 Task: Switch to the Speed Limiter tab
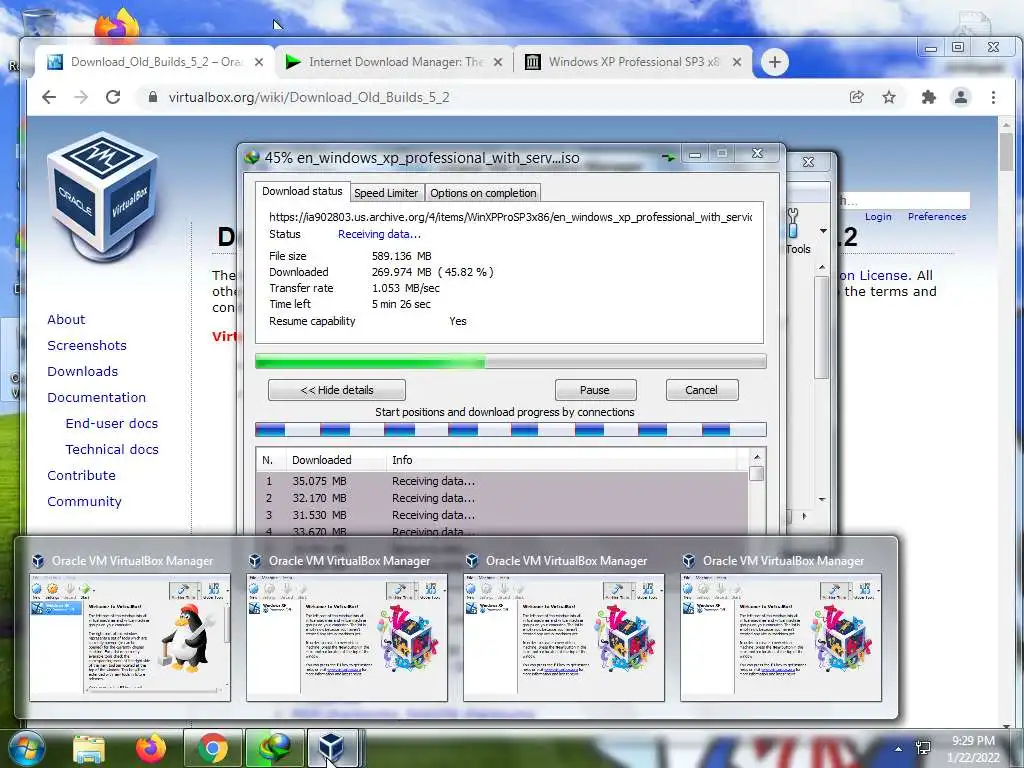[x=386, y=193]
